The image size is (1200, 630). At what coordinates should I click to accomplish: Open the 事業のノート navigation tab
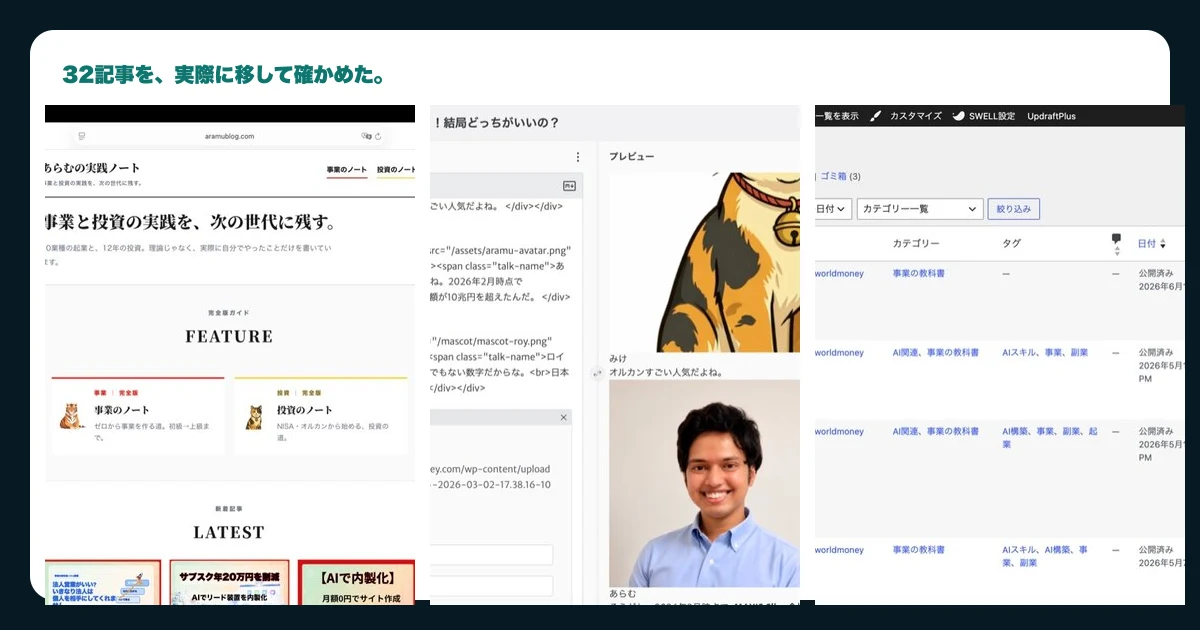click(x=345, y=170)
